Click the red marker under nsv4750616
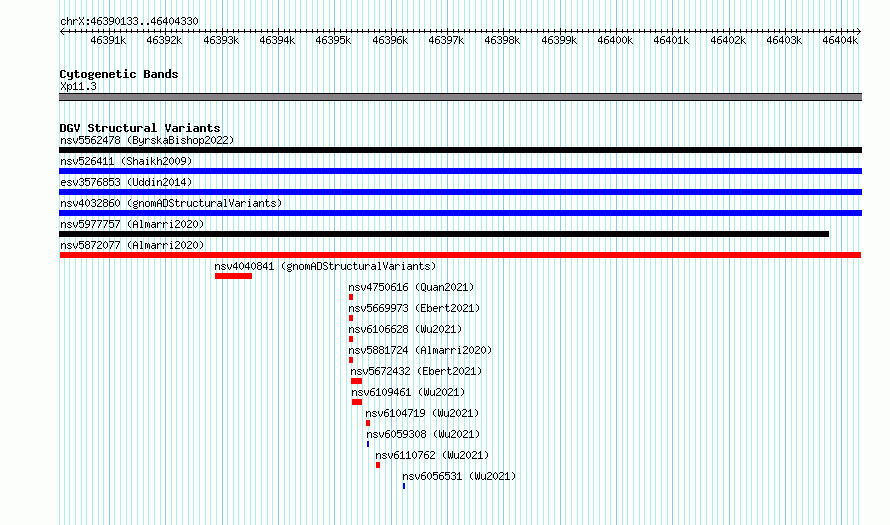The height and width of the screenshot is (525, 890). (x=351, y=297)
